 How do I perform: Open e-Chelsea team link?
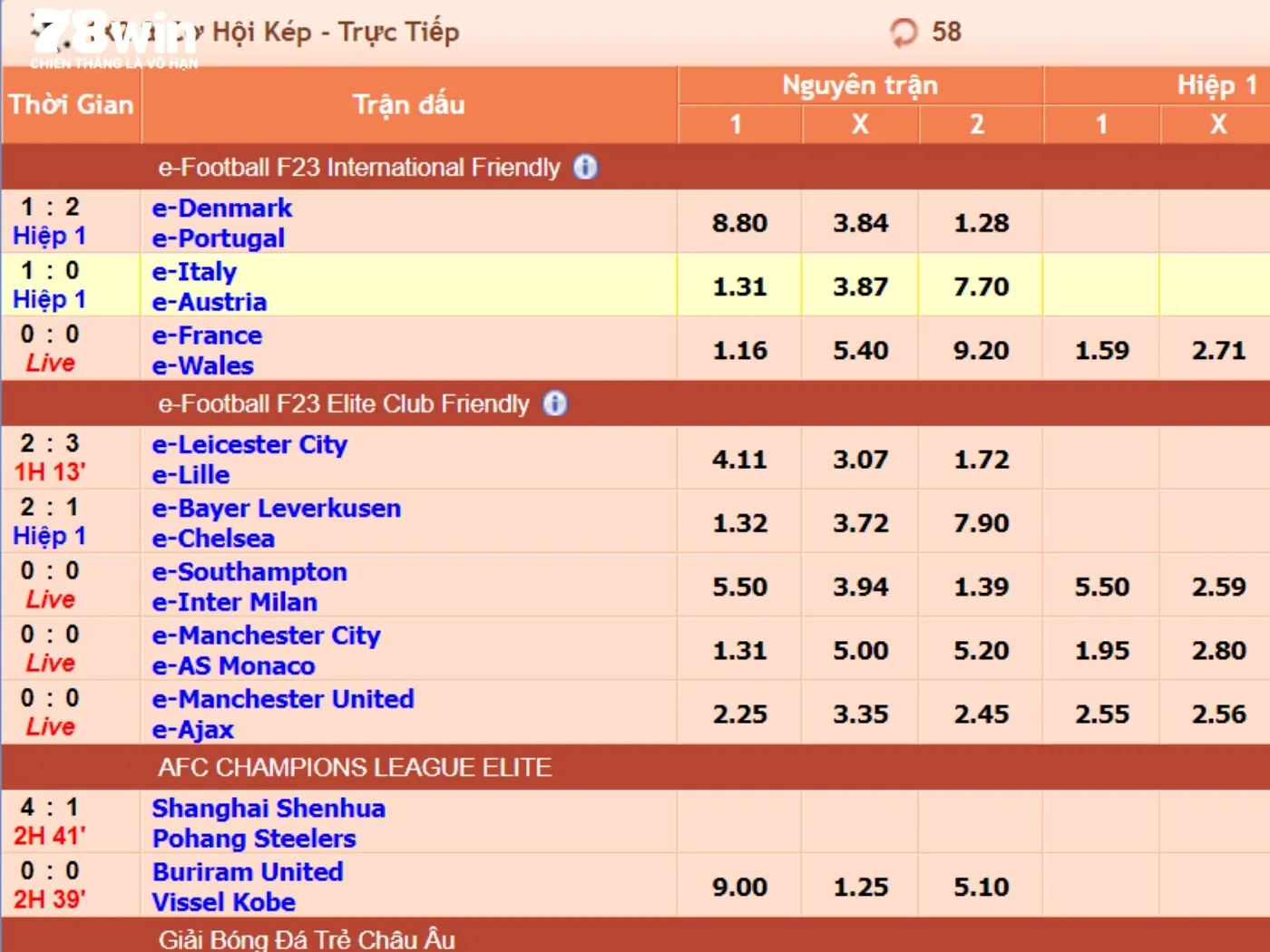pos(213,539)
